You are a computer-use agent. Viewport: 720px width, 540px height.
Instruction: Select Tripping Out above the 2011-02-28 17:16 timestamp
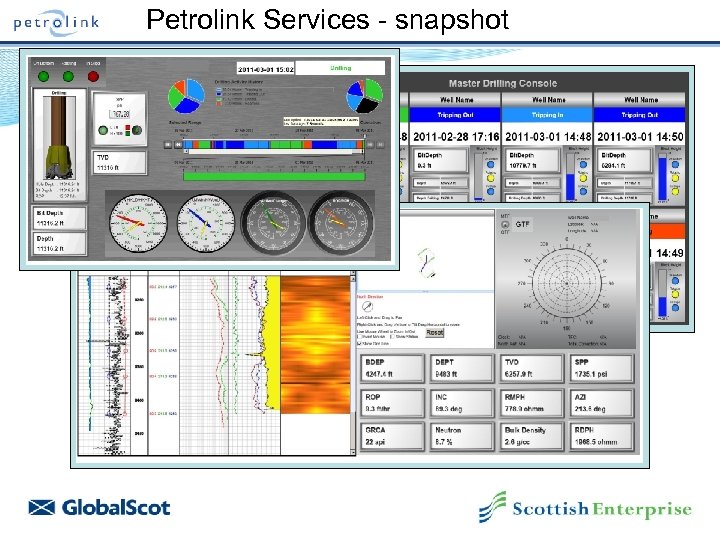click(x=455, y=115)
